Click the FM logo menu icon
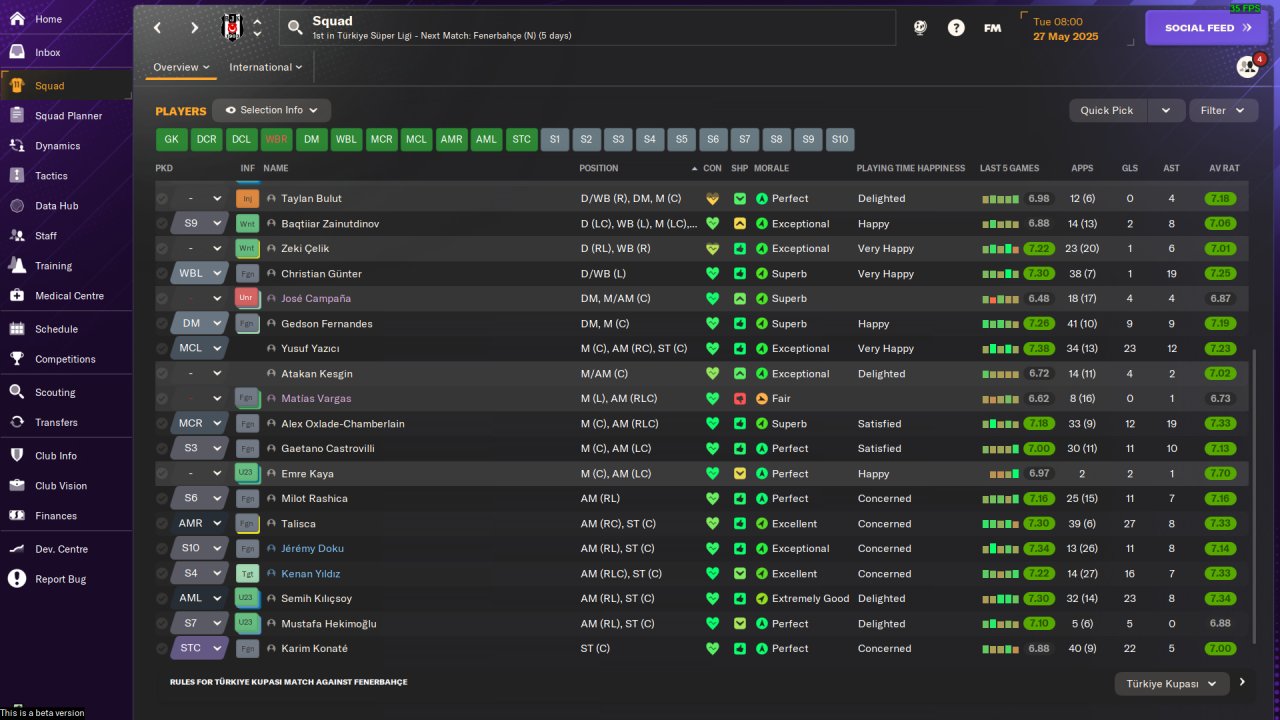The width and height of the screenshot is (1280, 720). tap(992, 28)
